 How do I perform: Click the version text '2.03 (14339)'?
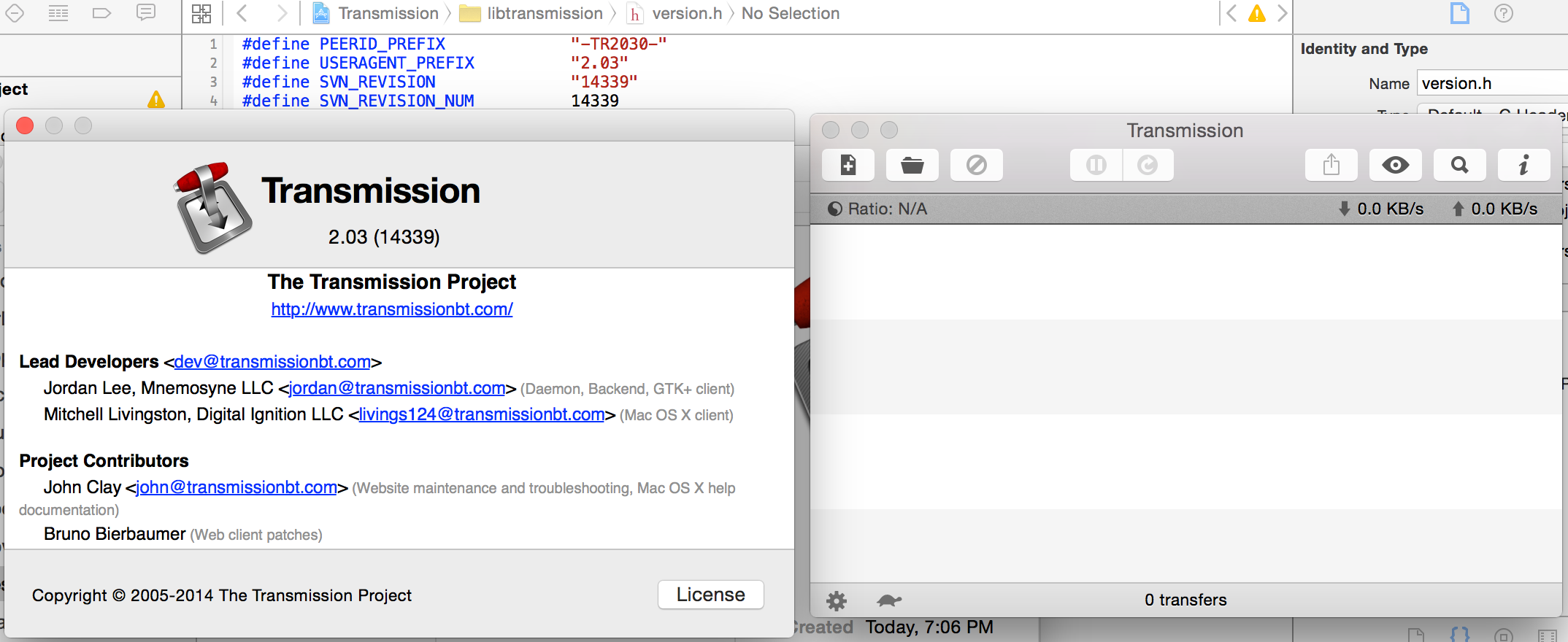pyautogui.click(x=384, y=237)
